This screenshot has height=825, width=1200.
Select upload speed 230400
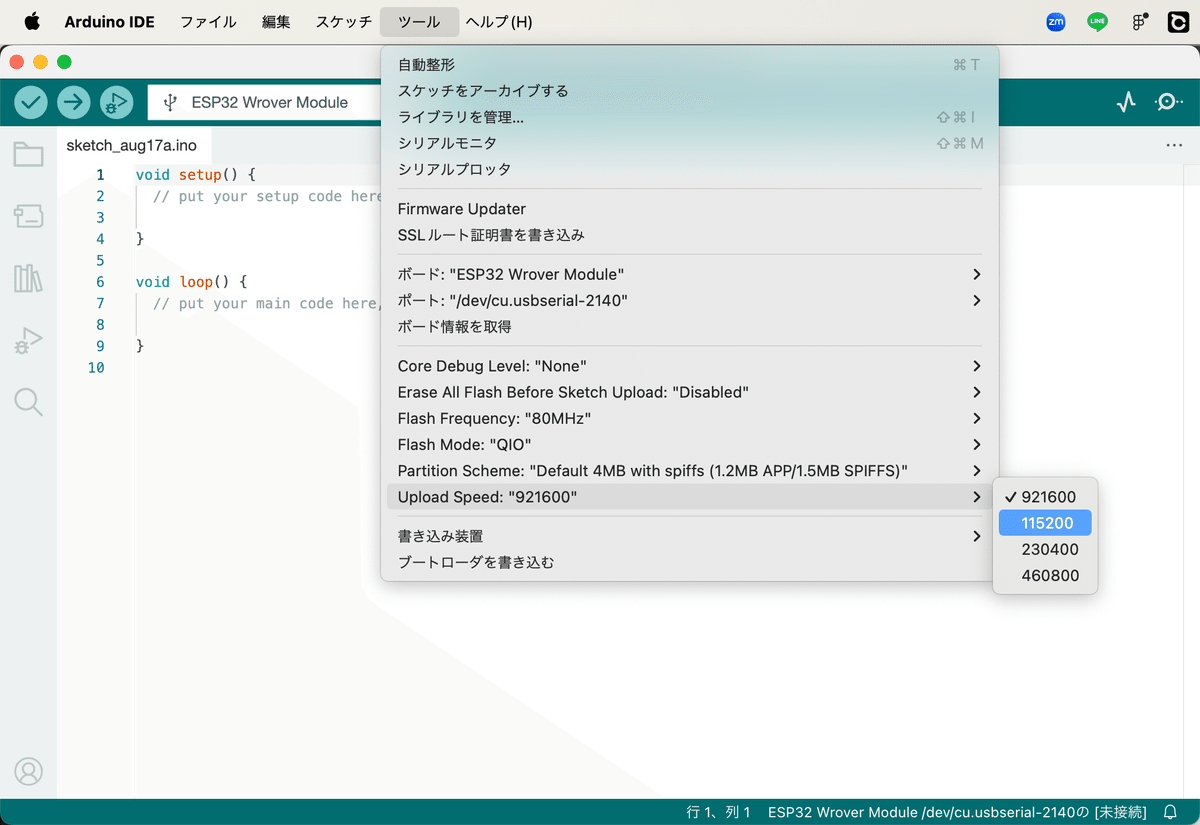(1045, 549)
